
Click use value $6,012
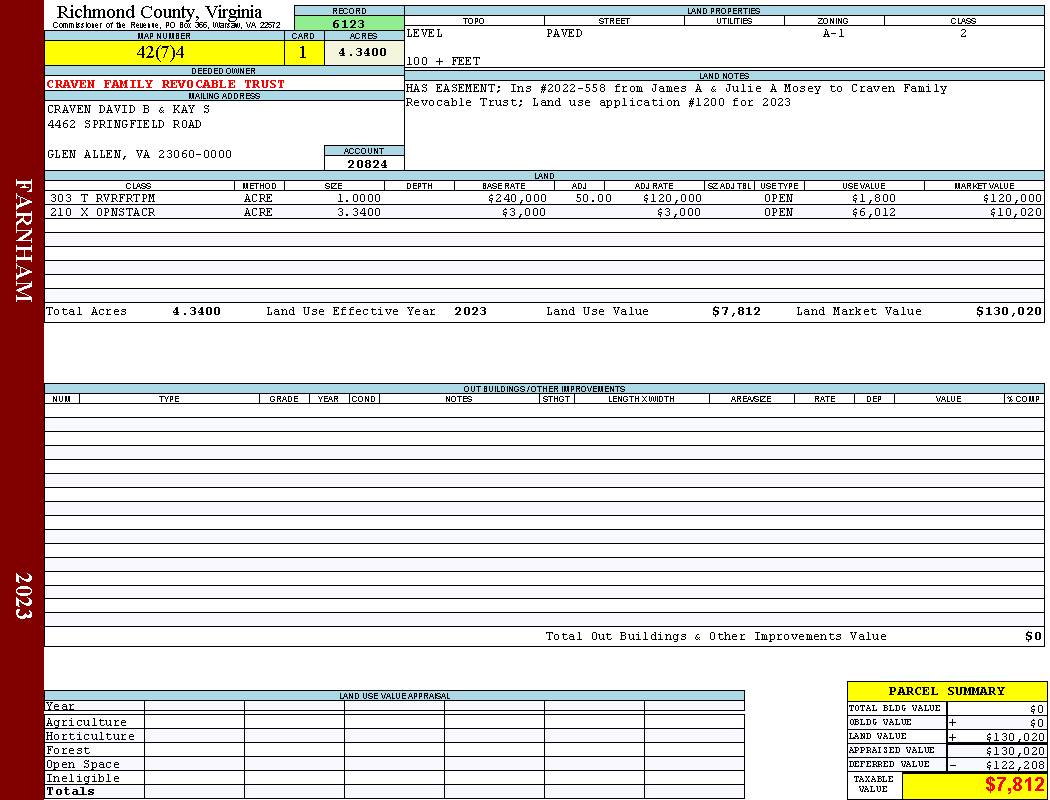[x=874, y=212]
